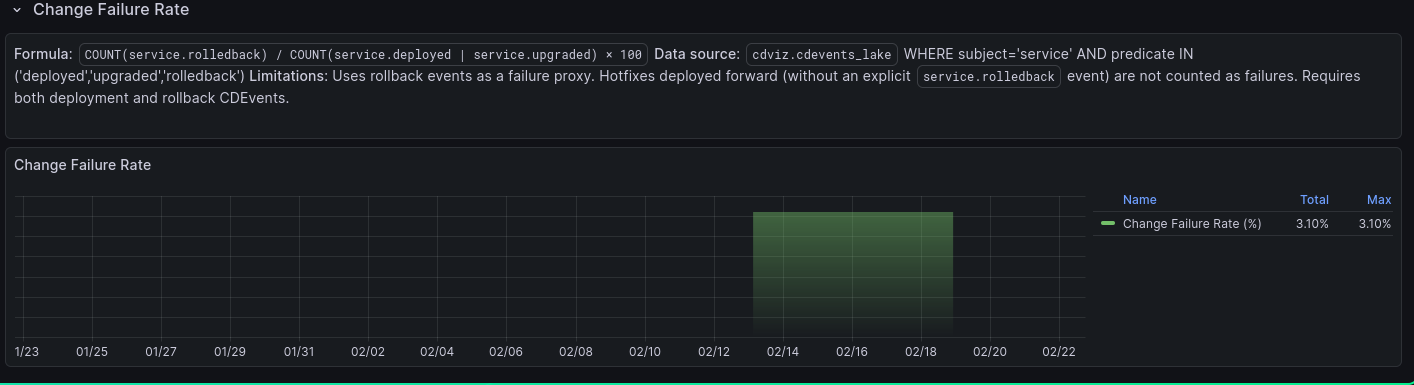The image size is (1414, 385).
Task: Click the 02/22 x-axis date label
Action: click(1058, 352)
